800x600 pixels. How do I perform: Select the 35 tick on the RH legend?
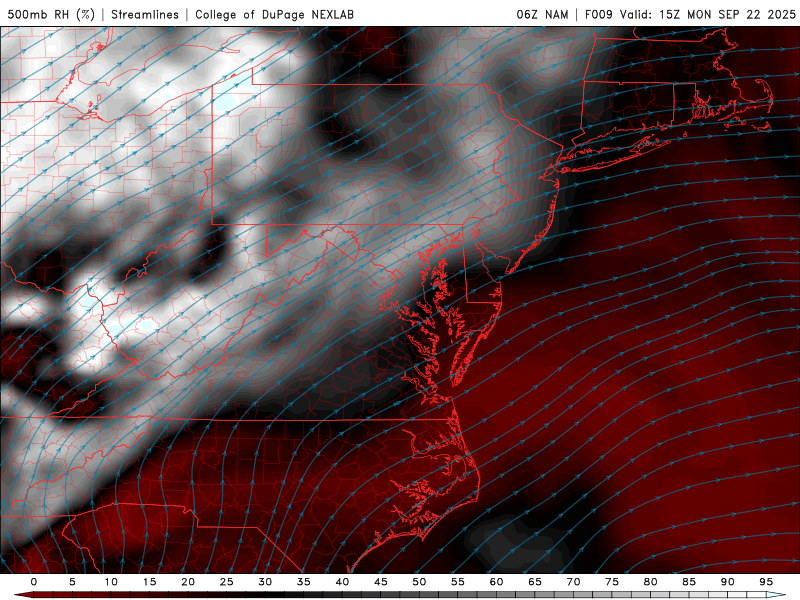[304, 582]
